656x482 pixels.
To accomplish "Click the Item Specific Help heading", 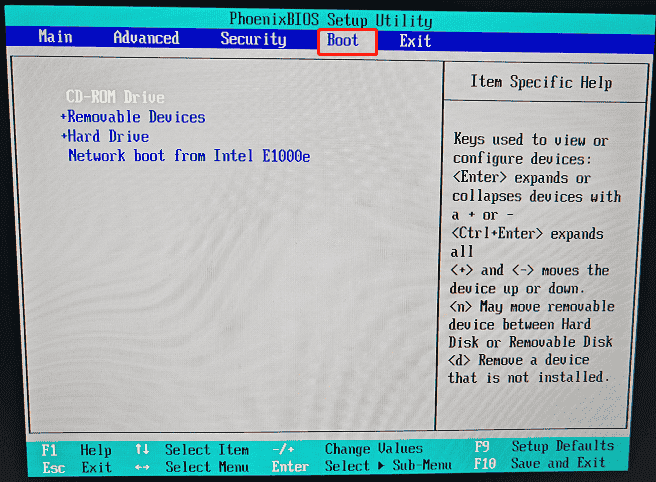I will (541, 83).
